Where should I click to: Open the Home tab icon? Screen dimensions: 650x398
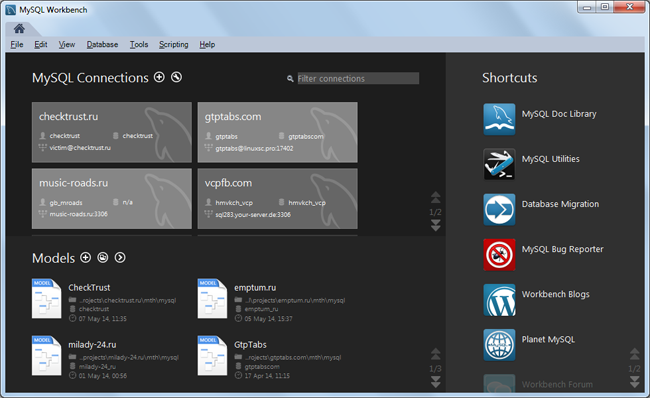(19, 29)
